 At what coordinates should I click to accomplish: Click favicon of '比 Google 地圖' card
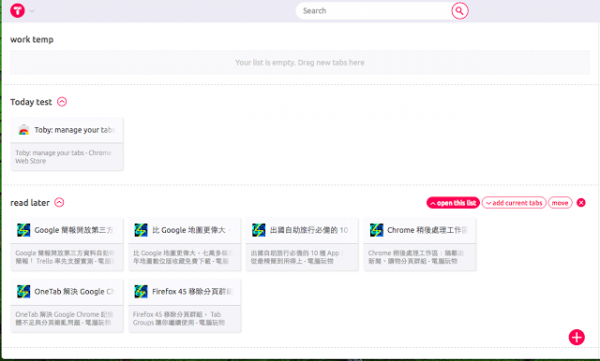[x=141, y=230]
